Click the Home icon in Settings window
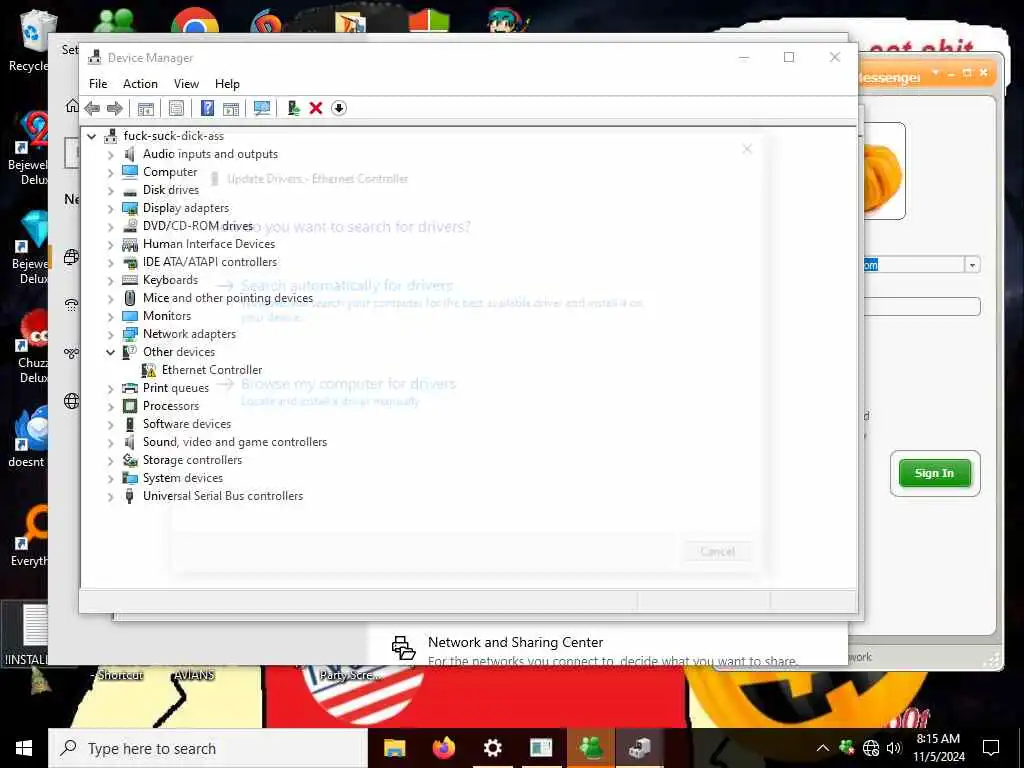 click(x=72, y=106)
